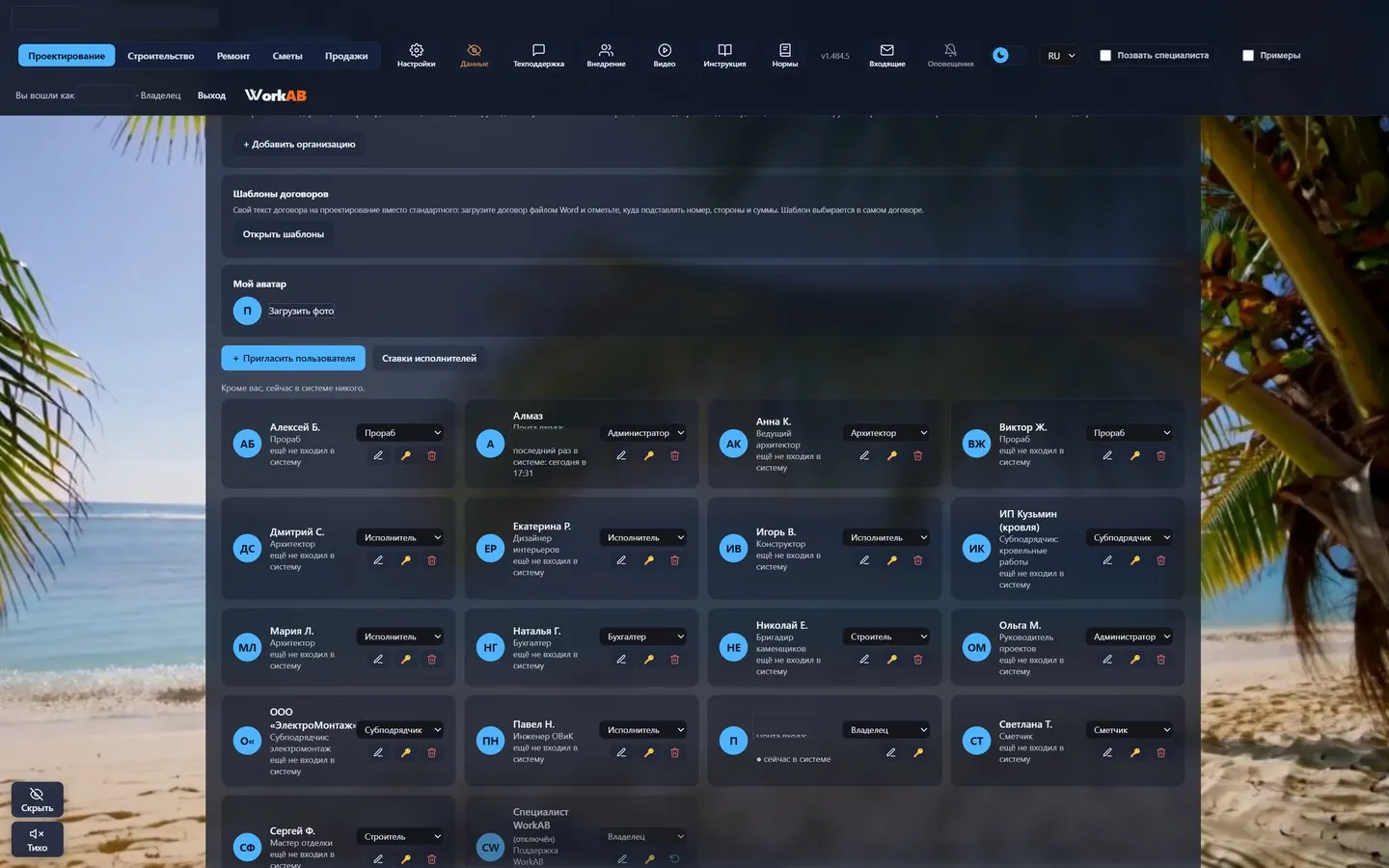Delete Ольга М. with trash icon
This screenshot has height=868, width=1389.
1160,660
